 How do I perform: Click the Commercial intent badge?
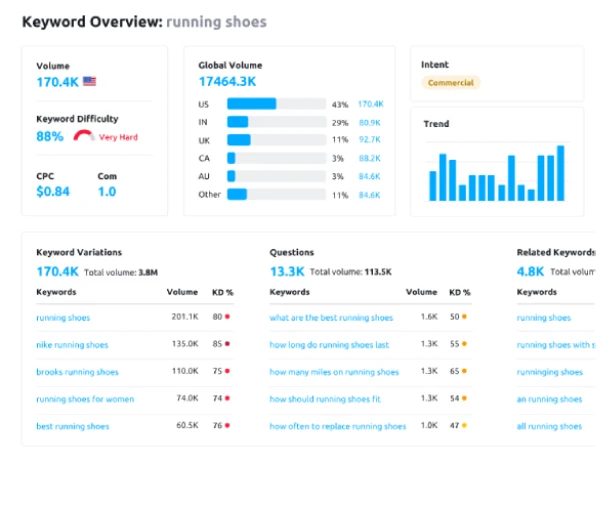click(450, 83)
